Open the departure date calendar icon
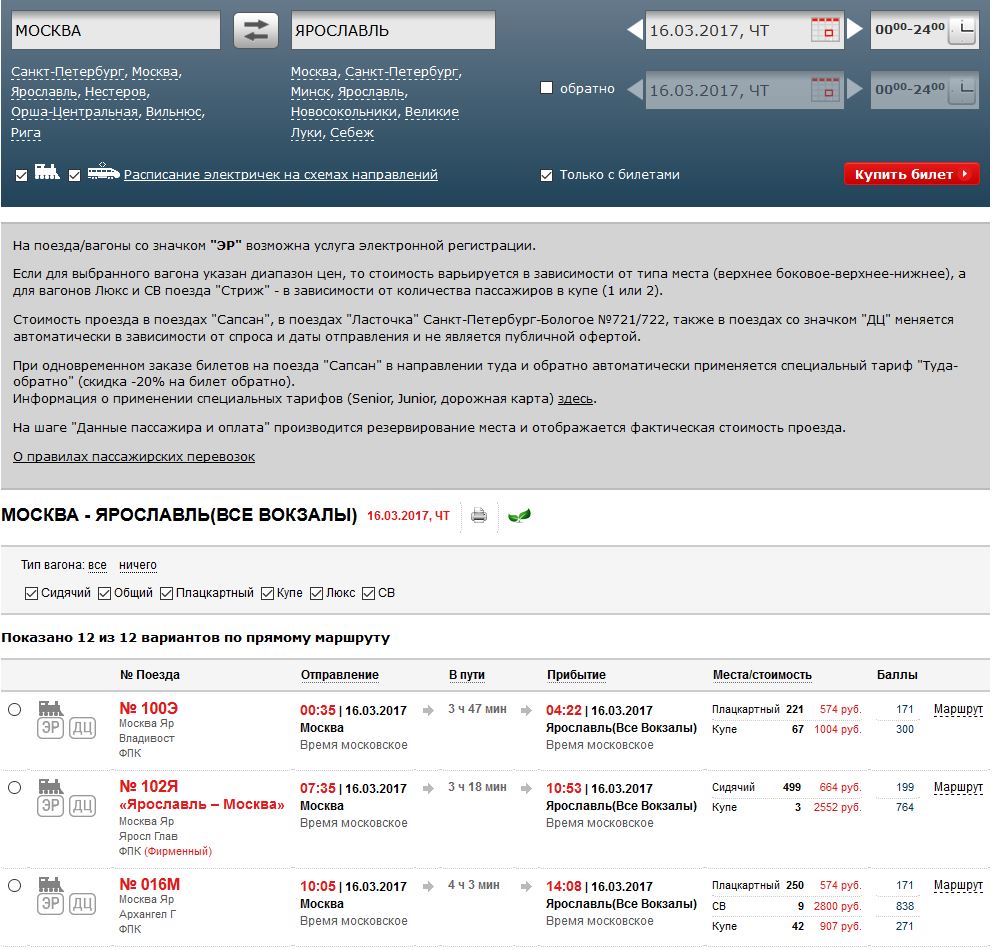 [x=825, y=30]
